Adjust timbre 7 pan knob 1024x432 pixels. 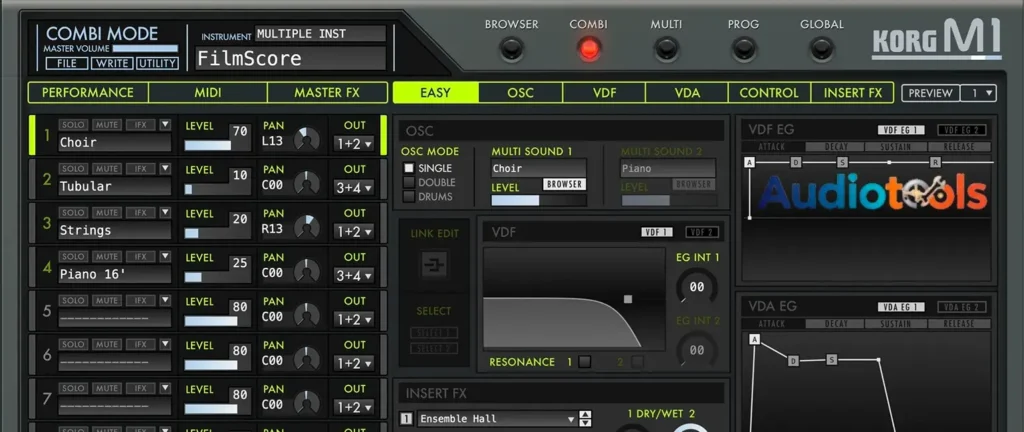[x=306, y=404]
